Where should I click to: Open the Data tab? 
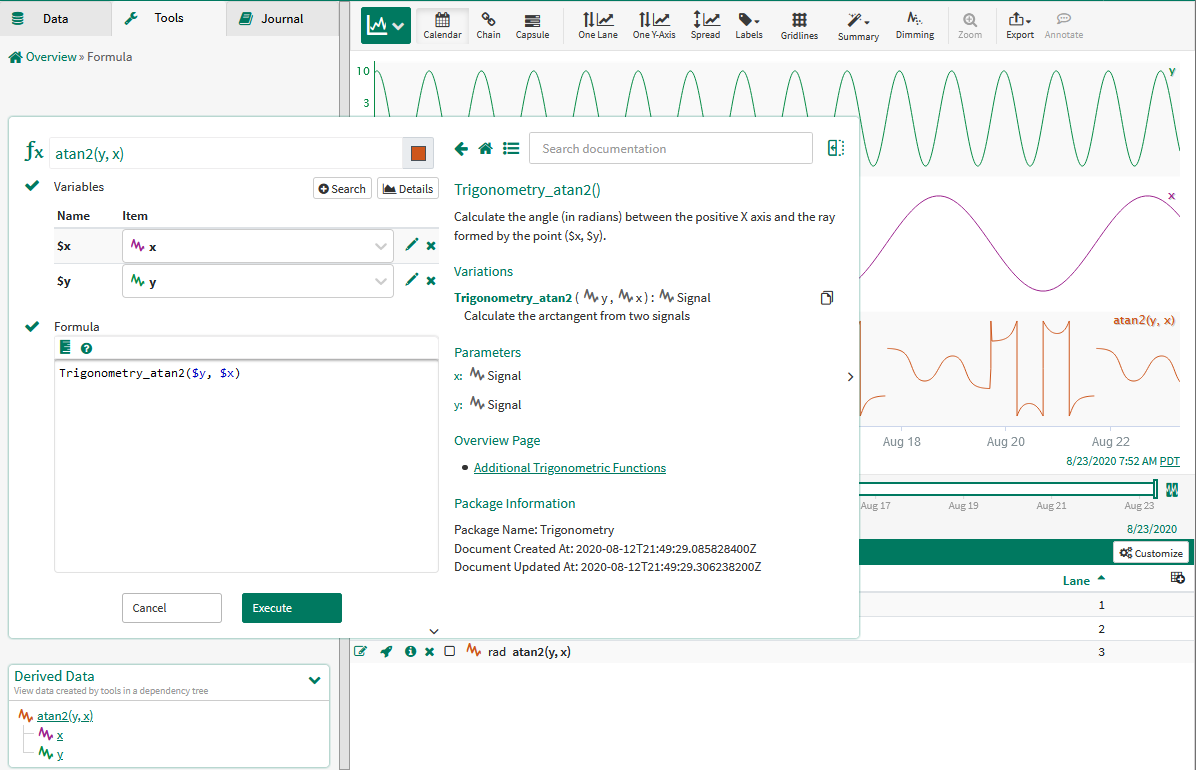56,17
